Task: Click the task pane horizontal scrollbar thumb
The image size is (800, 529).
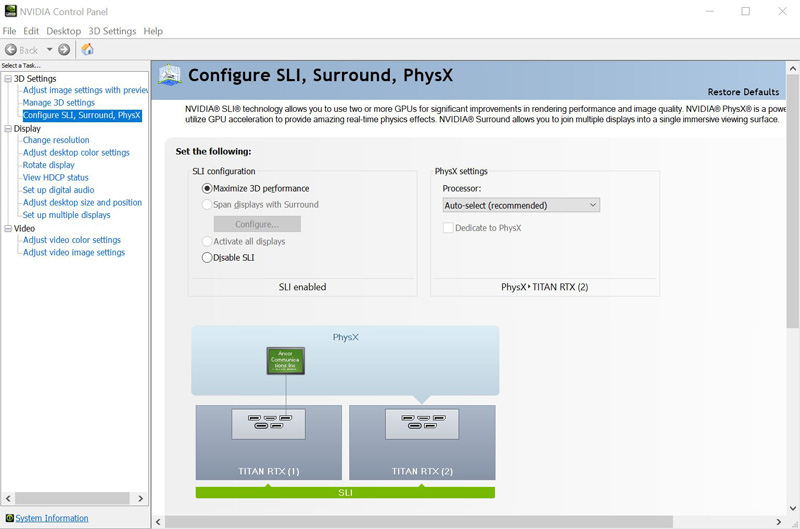Action: click(72, 498)
